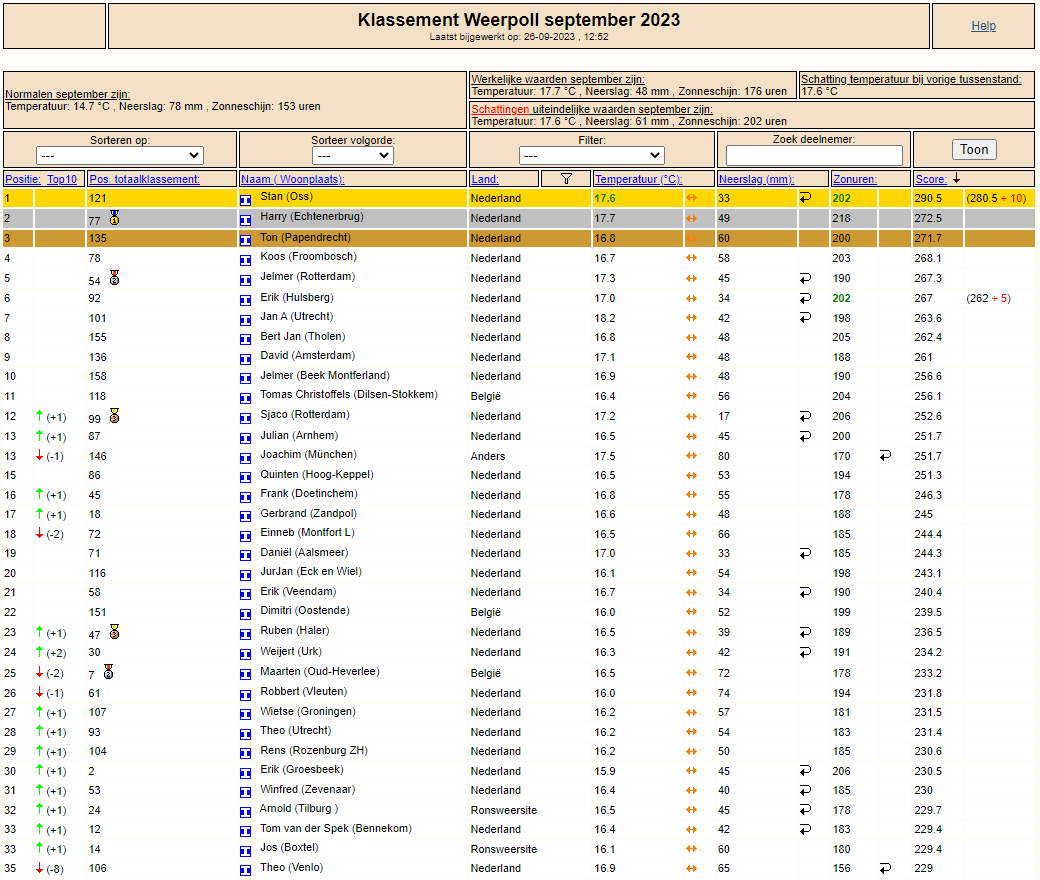Click the blue profile icon next to Stan (Oss)
The image size is (1040, 880).
pos(246,199)
